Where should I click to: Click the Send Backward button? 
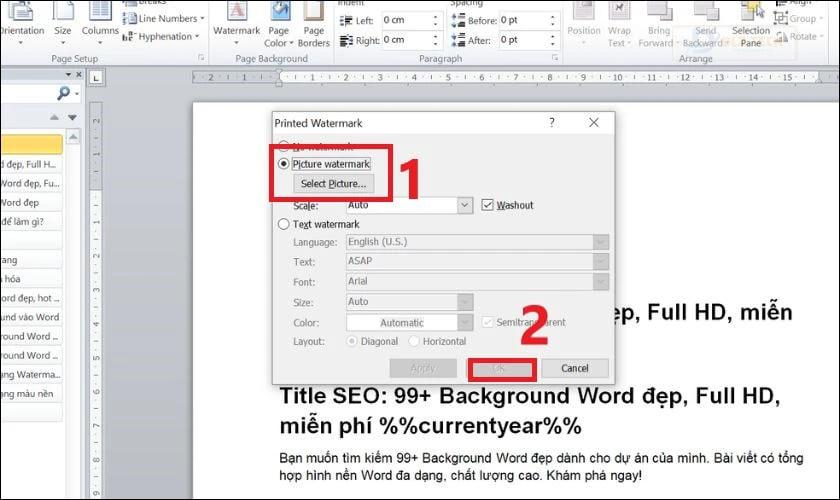coord(705,24)
